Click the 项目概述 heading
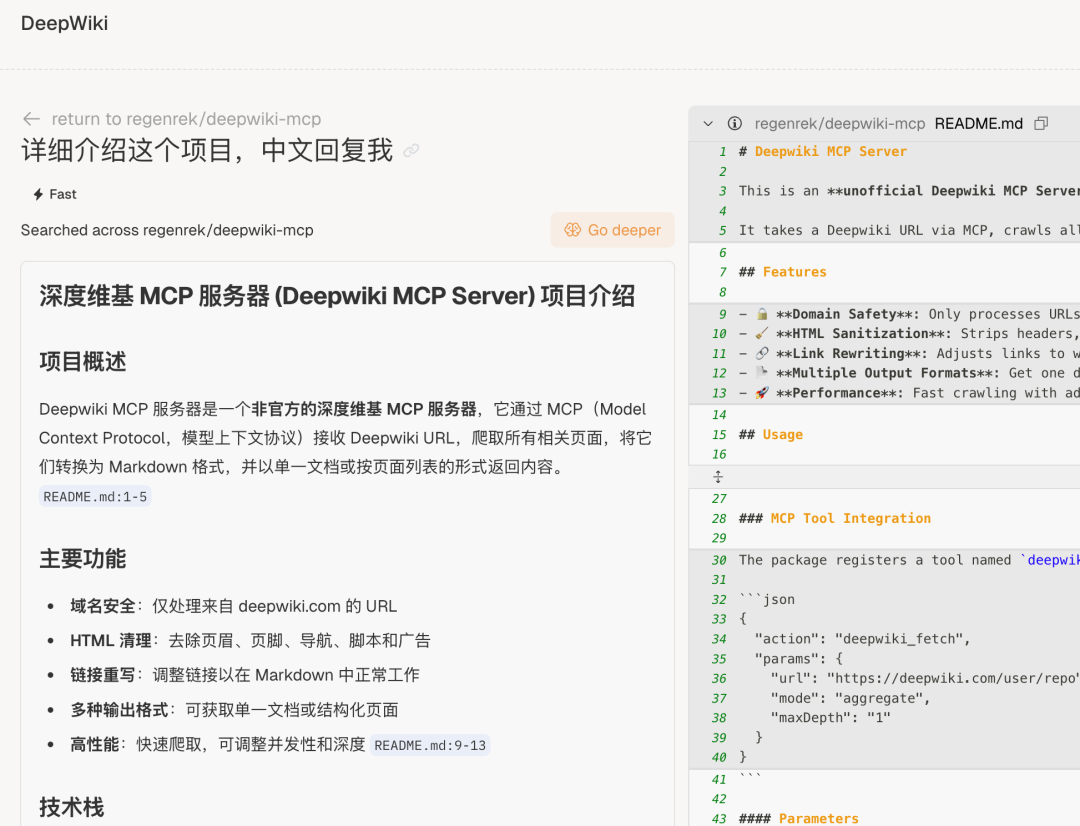Image resolution: width=1080 pixels, height=826 pixels. (x=83, y=362)
